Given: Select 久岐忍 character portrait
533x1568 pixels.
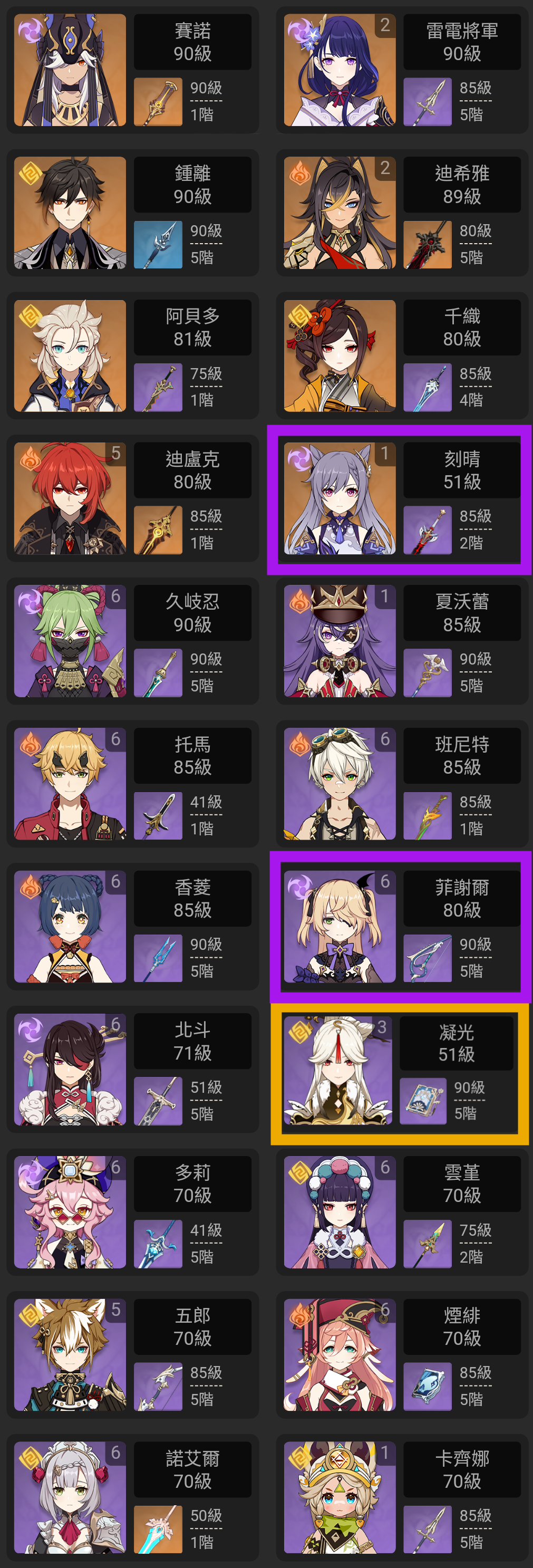Looking at the screenshot, I should point(70,641).
